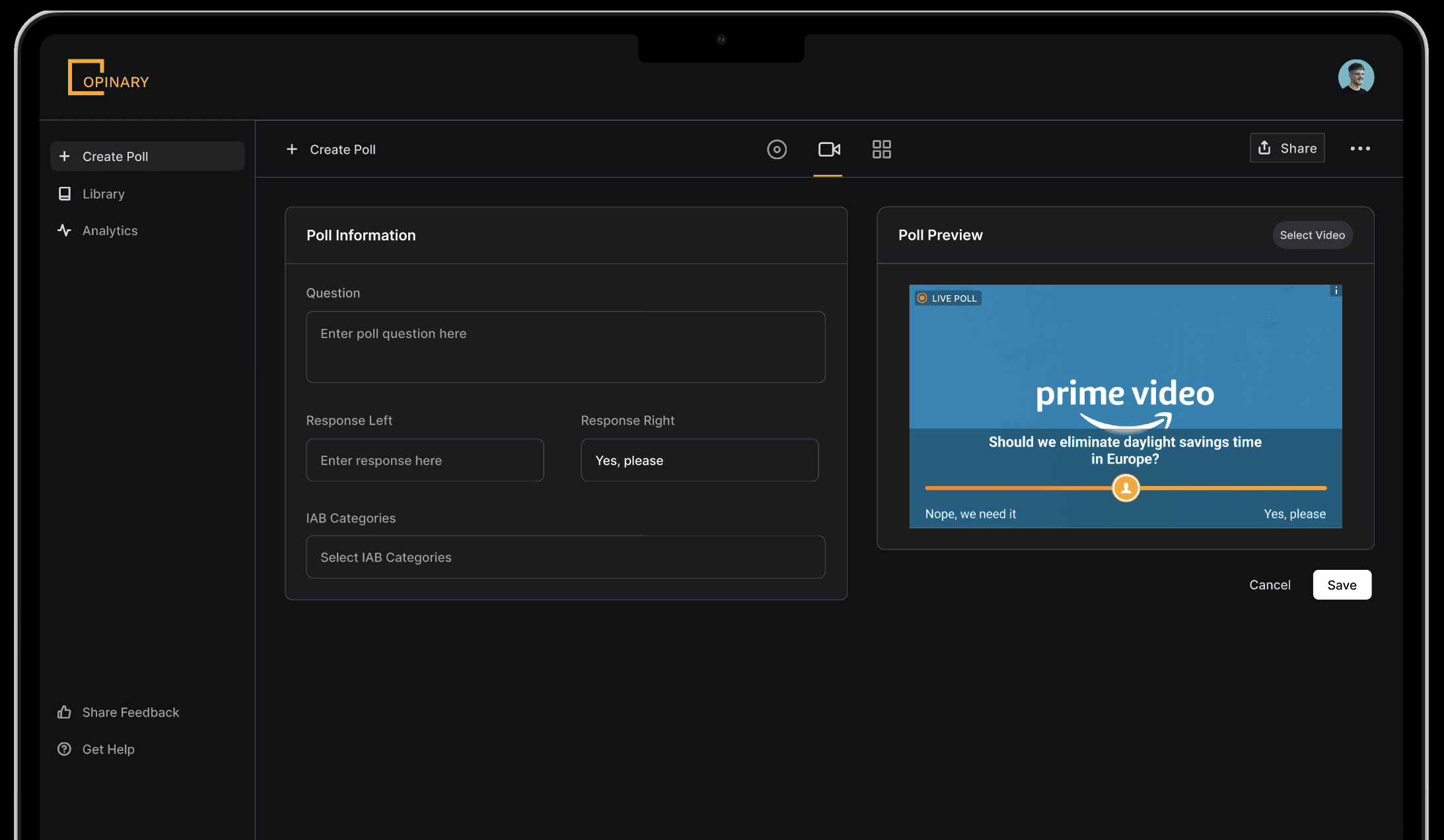Image resolution: width=1444 pixels, height=840 pixels.
Task: Expand the Select IAB Categories dropdown
Action: [x=565, y=557]
